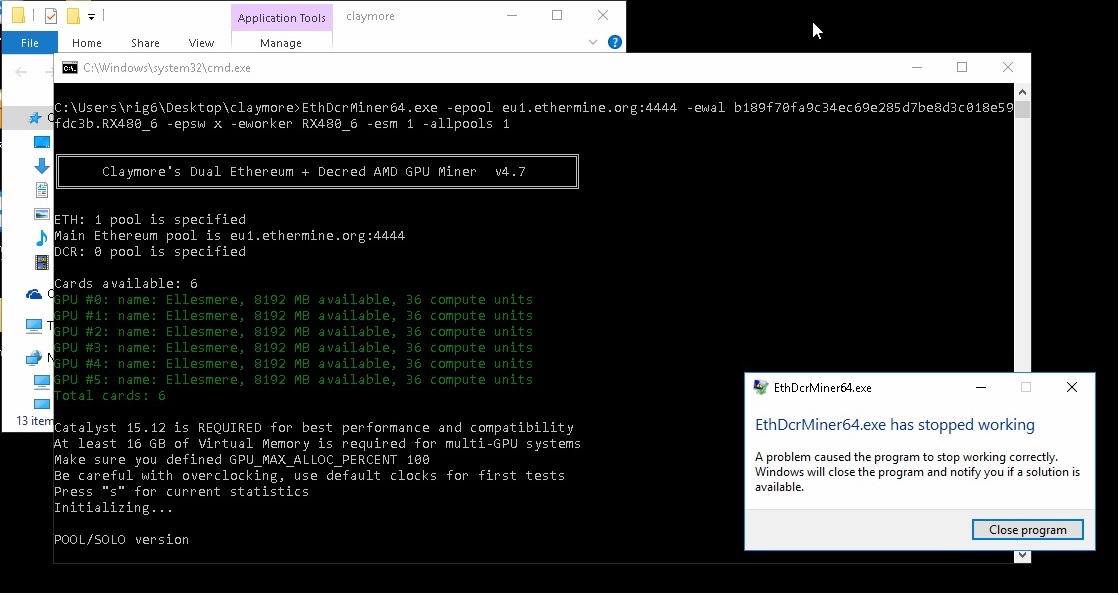Click the Application Tools contextual tab header
Viewport: 1119px width, 595px height.
[281, 18]
